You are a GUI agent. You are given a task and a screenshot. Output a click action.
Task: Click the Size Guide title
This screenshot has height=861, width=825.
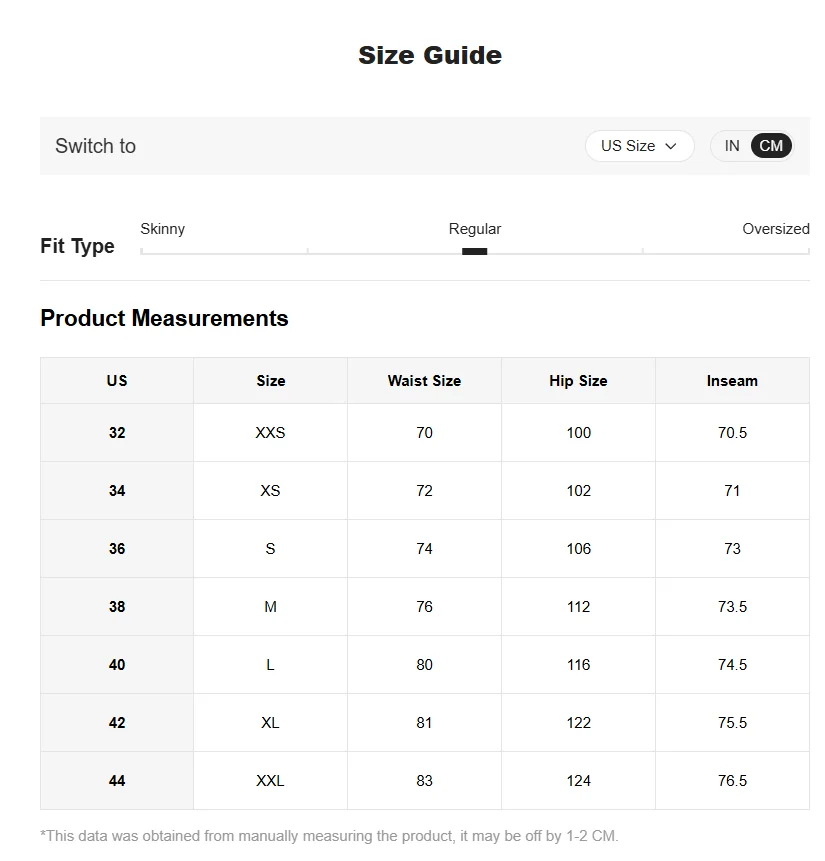click(430, 55)
